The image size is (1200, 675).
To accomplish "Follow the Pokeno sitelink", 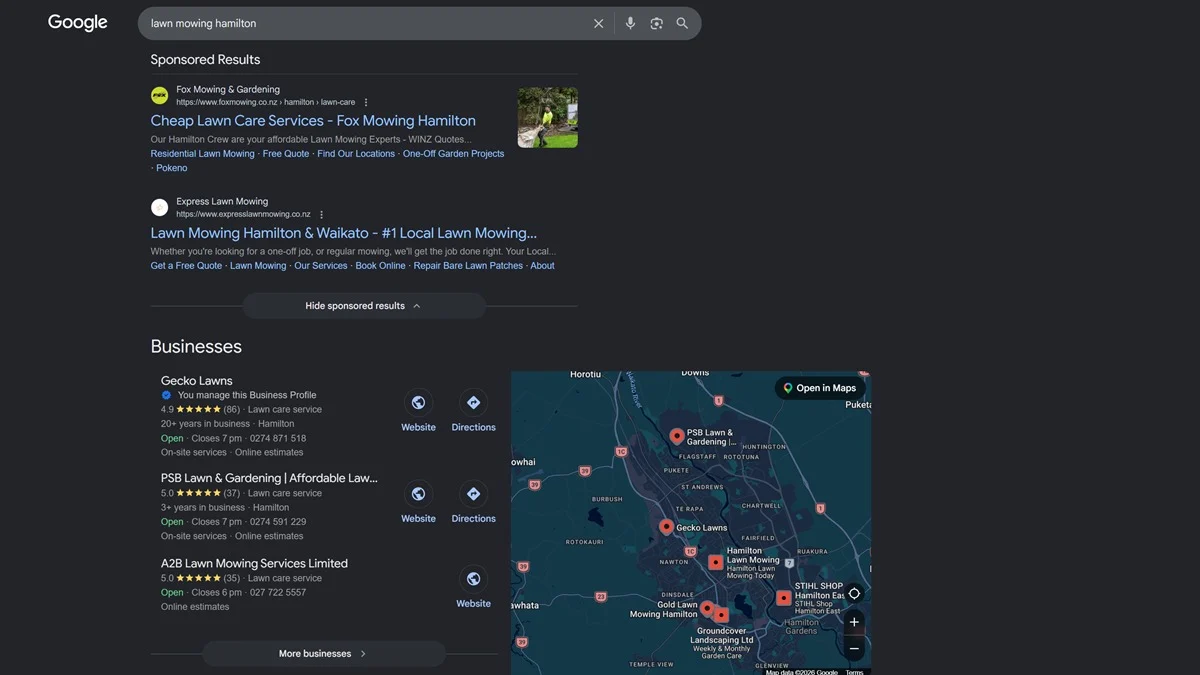I will click(172, 168).
